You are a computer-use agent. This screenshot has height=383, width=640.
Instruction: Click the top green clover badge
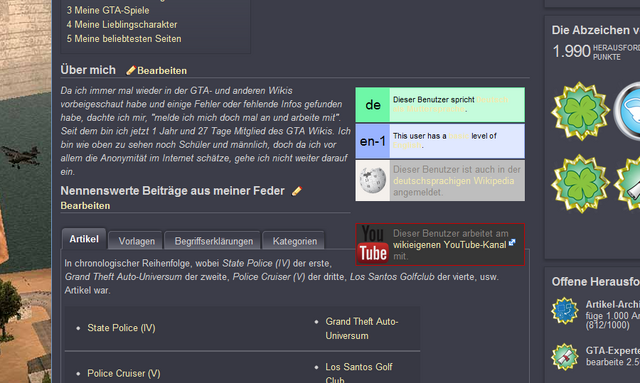pos(580,111)
